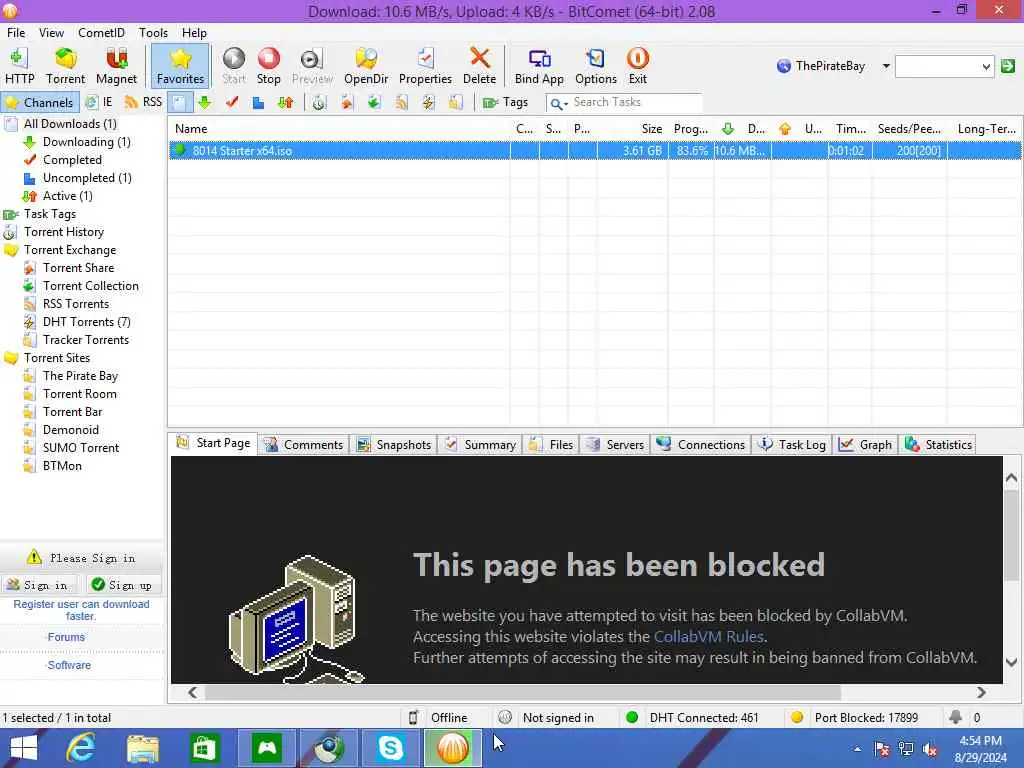Open the search scope magnifier dropdown
Image resolution: width=1024 pixels, height=768 pixels.
pos(557,103)
